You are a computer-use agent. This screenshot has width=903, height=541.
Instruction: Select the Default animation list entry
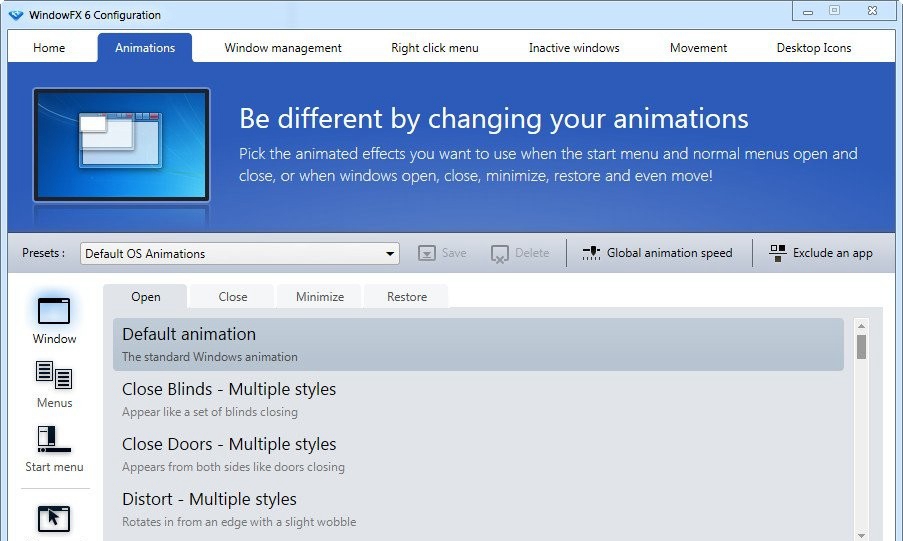click(479, 345)
